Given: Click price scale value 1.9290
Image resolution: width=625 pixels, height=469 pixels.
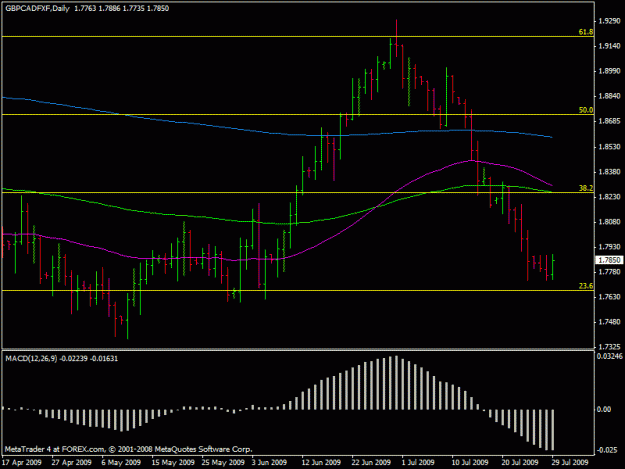Looking at the screenshot, I should (610, 21).
